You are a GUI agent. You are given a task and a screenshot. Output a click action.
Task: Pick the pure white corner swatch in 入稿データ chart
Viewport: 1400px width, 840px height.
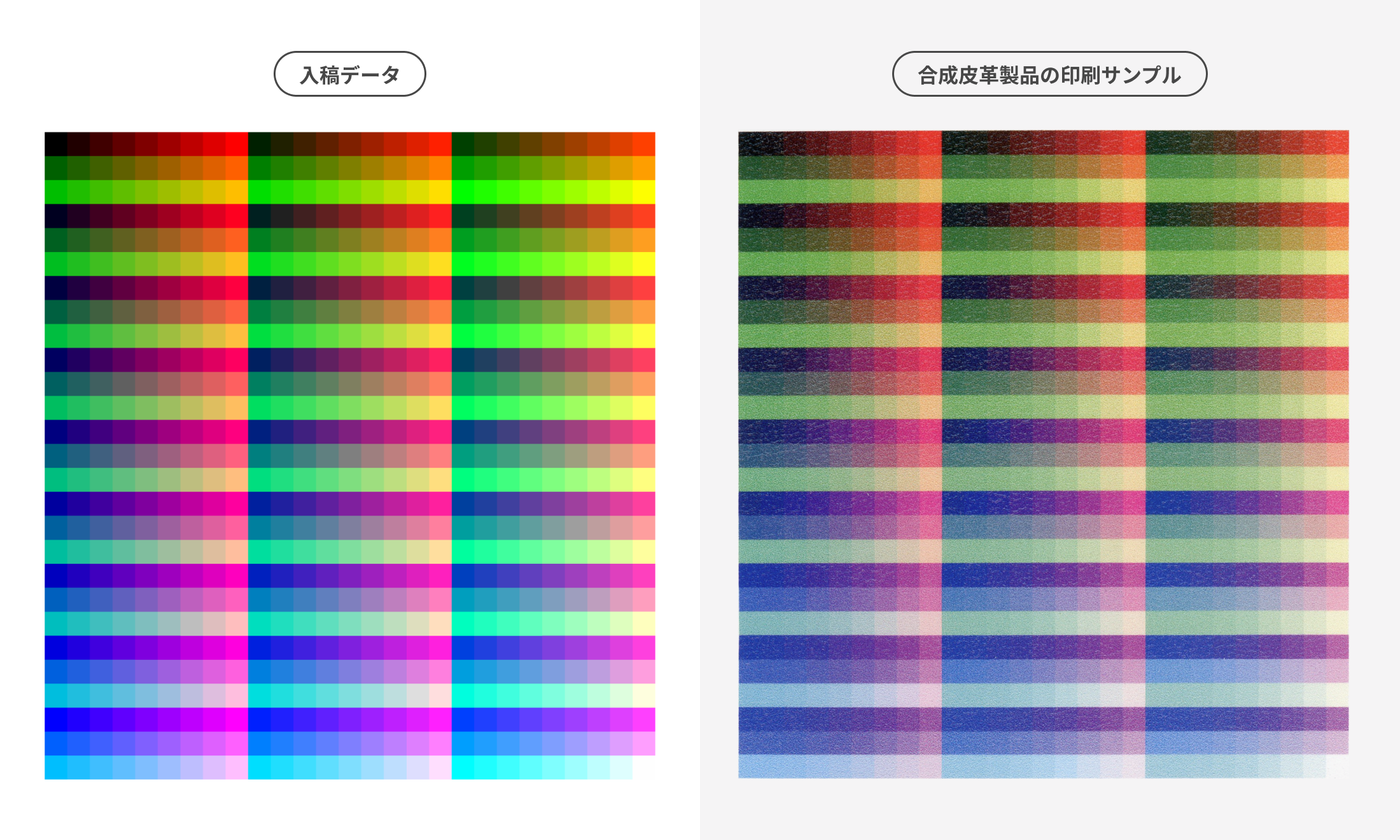coord(643,767)
